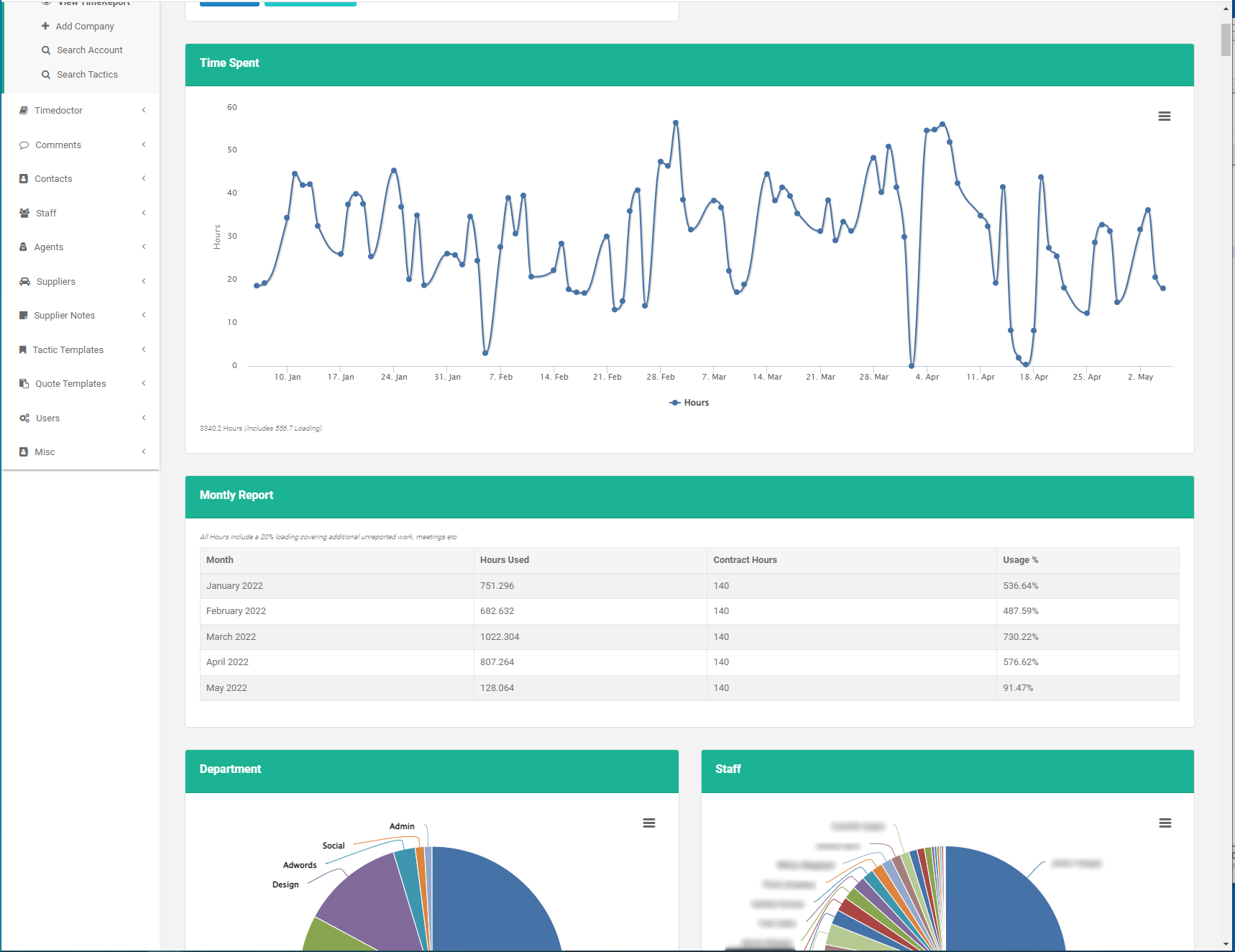Screen dimensions: 1235x952
Task: Click the Month column header
Action: tap(336, 560)
